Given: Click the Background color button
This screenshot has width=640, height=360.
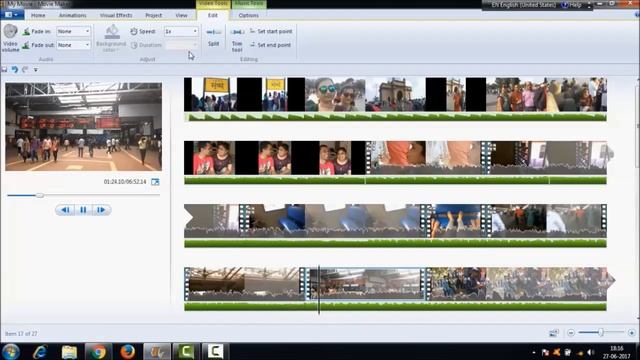Looking at the screenshot, I should [x=111, y=38].
